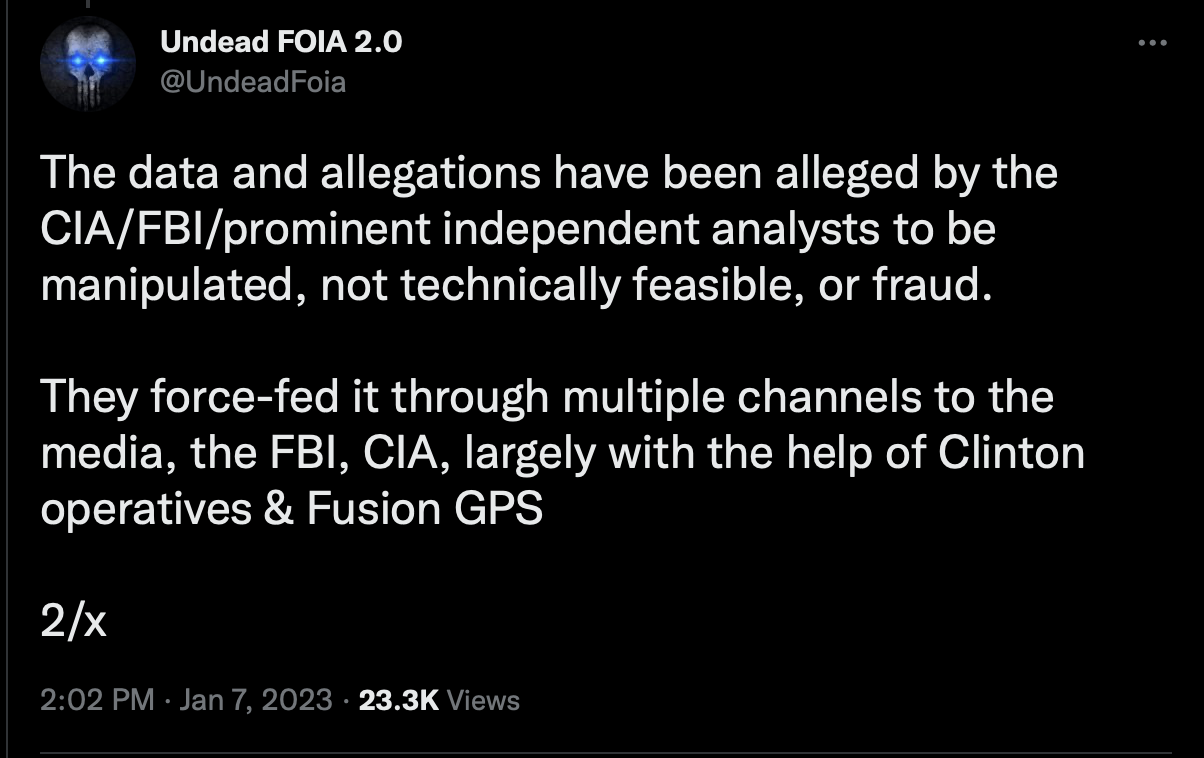This screenshot has height=758, width=1204.
Task: Select the 2/x thread counter text
Action: tap(74, 623)
